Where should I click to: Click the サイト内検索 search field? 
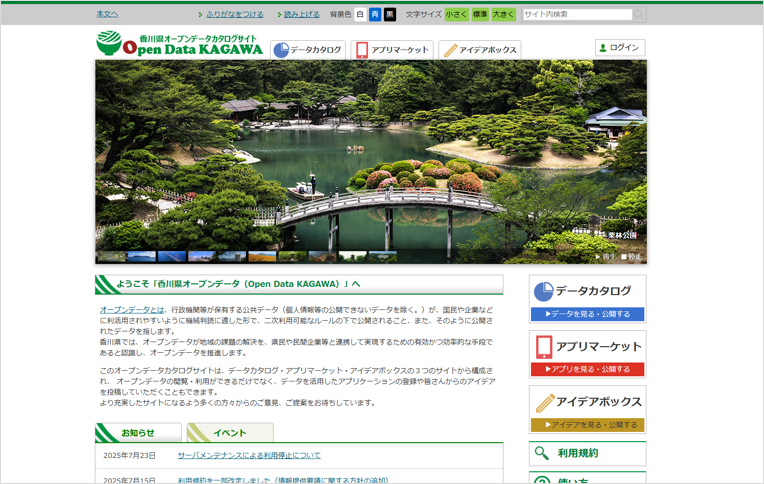pos(577,15)
